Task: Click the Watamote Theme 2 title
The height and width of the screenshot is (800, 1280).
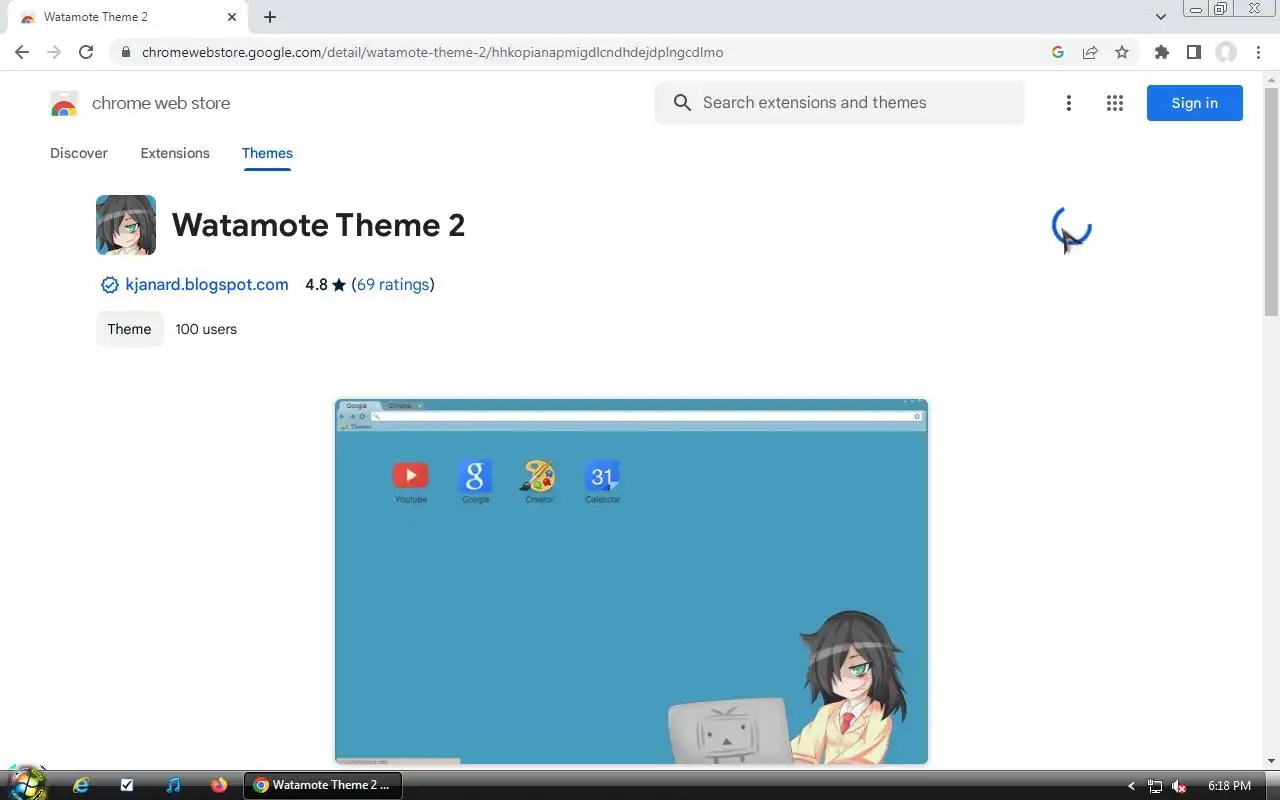Action: point(318,225)
